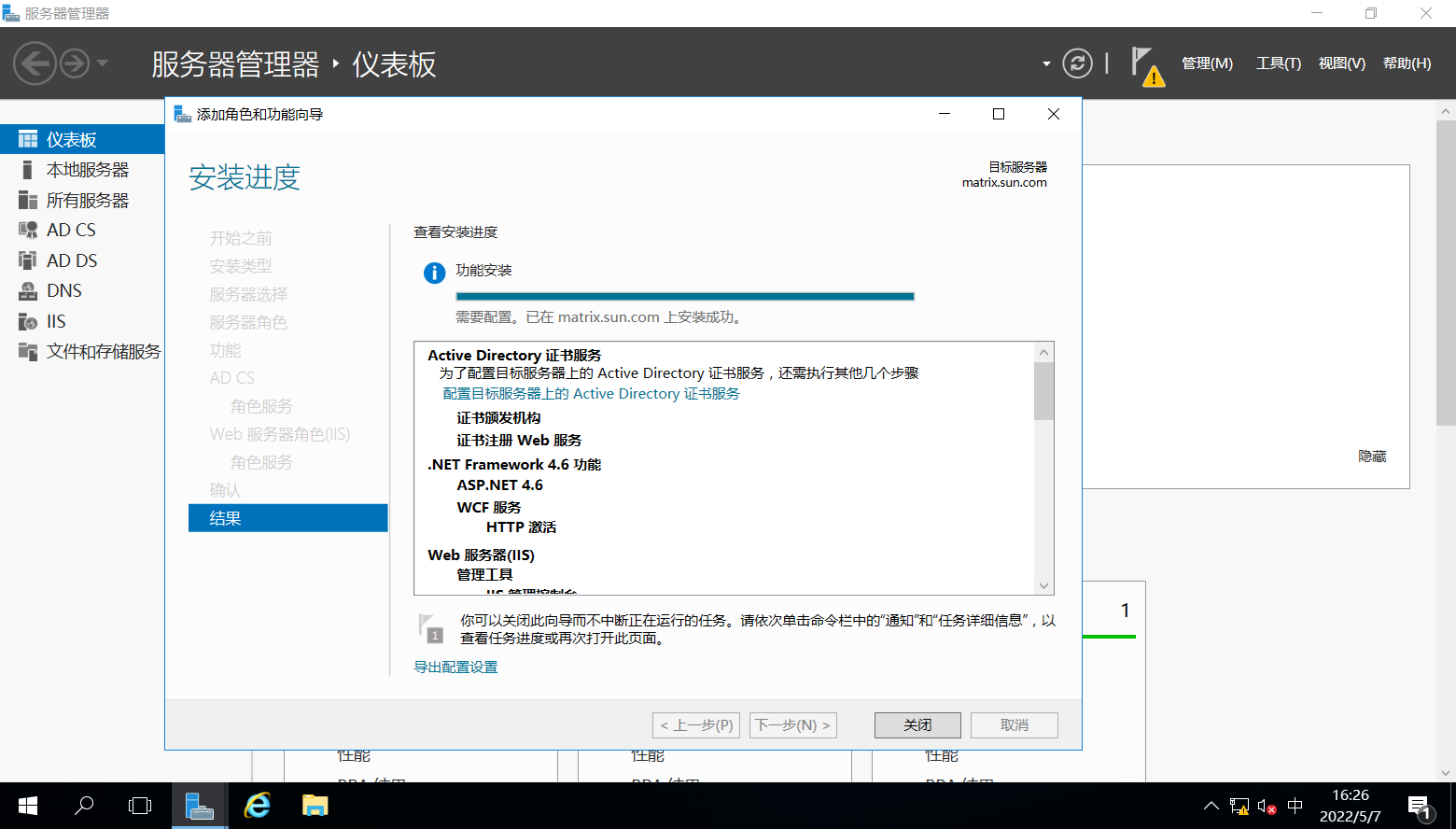Click the 关闭 button in the wizard
Viewport: 1456px width, 829px height.
[917, 725]
